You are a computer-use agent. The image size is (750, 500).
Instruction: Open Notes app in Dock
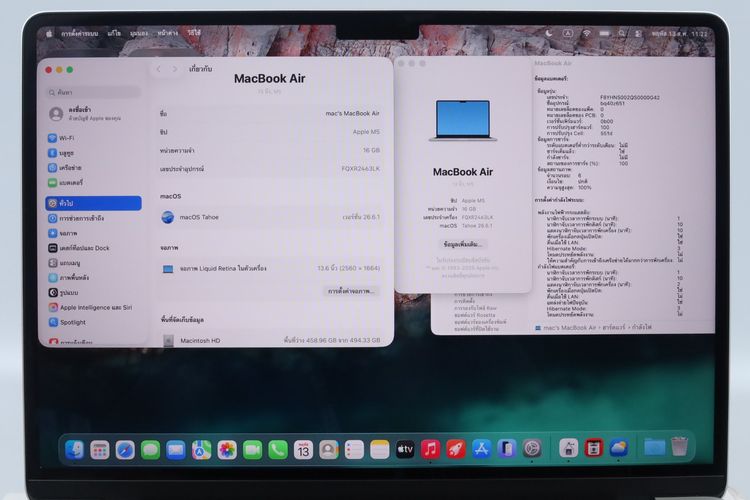tap(380, 450)
